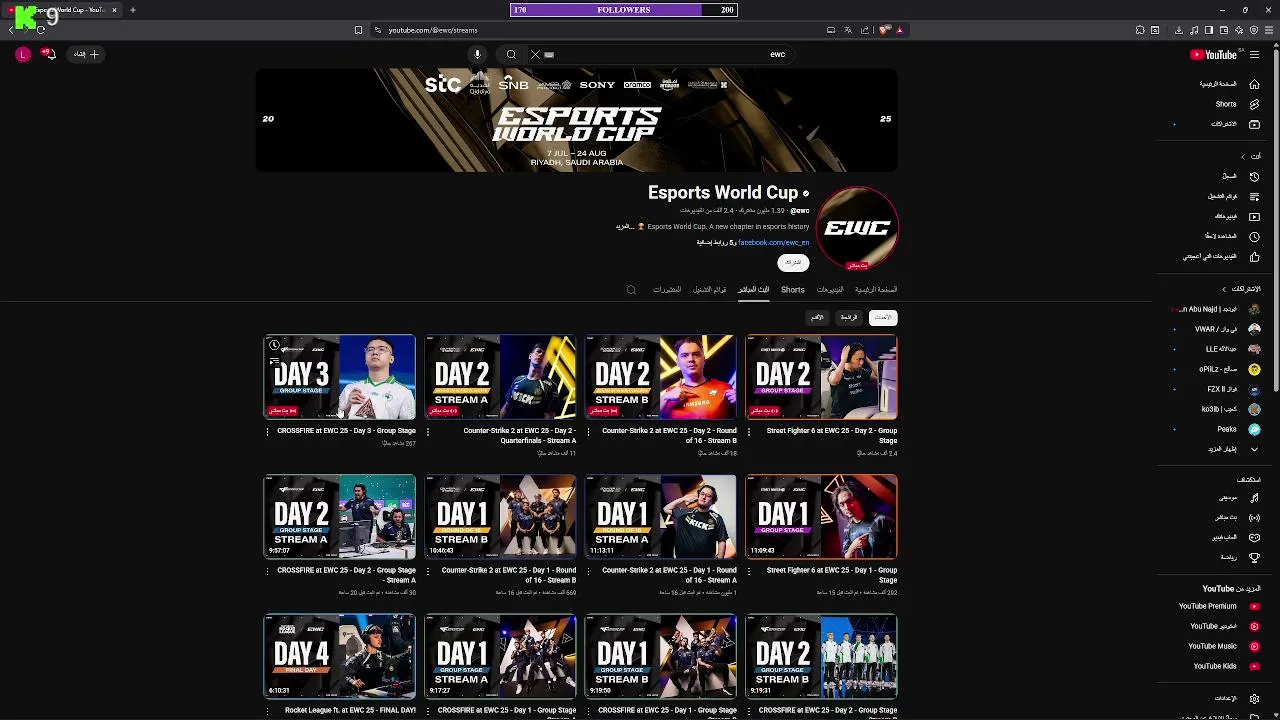Expand the 'You' section arrow
Viewport: 1280px width, 720px height.
pos(1243,156)
